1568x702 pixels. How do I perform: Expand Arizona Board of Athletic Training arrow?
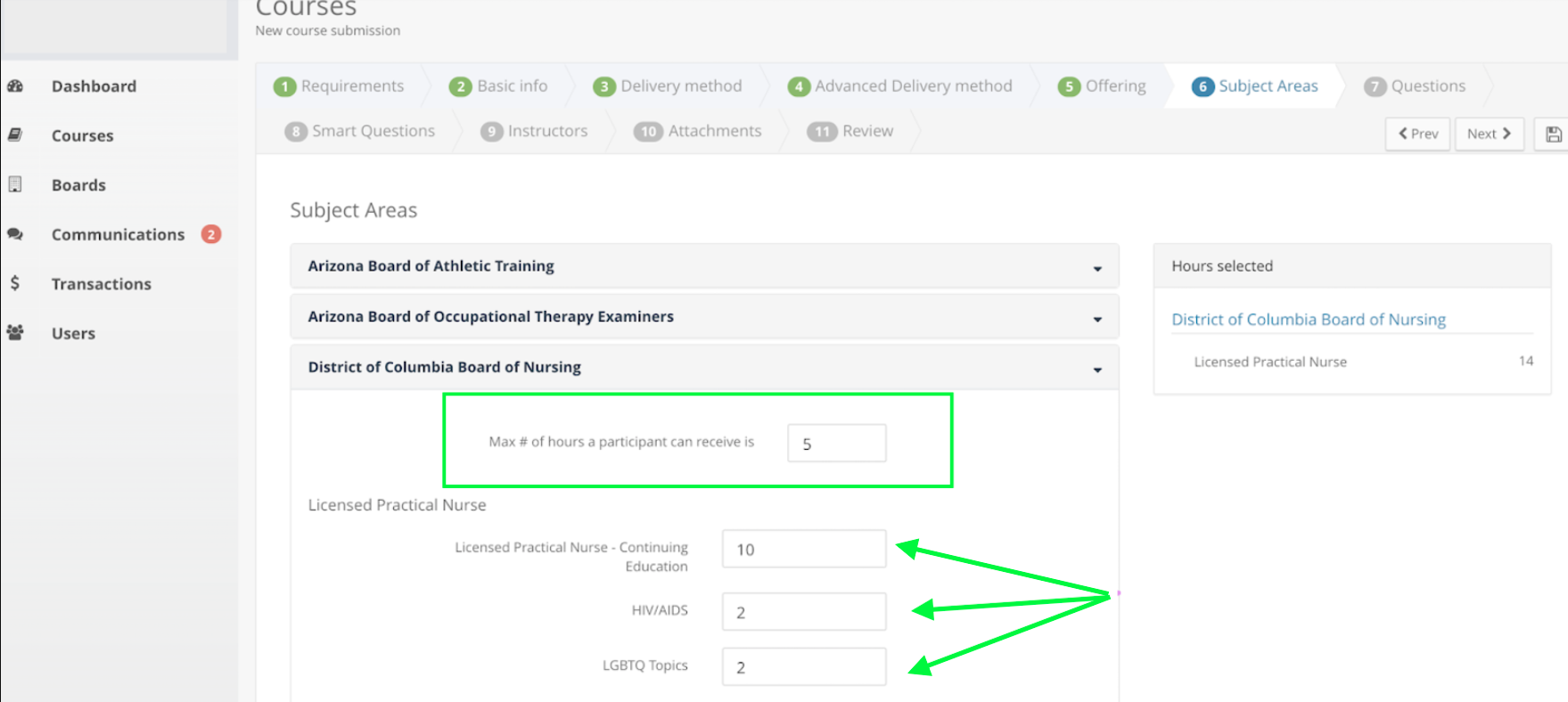(x=1097, y=268)
